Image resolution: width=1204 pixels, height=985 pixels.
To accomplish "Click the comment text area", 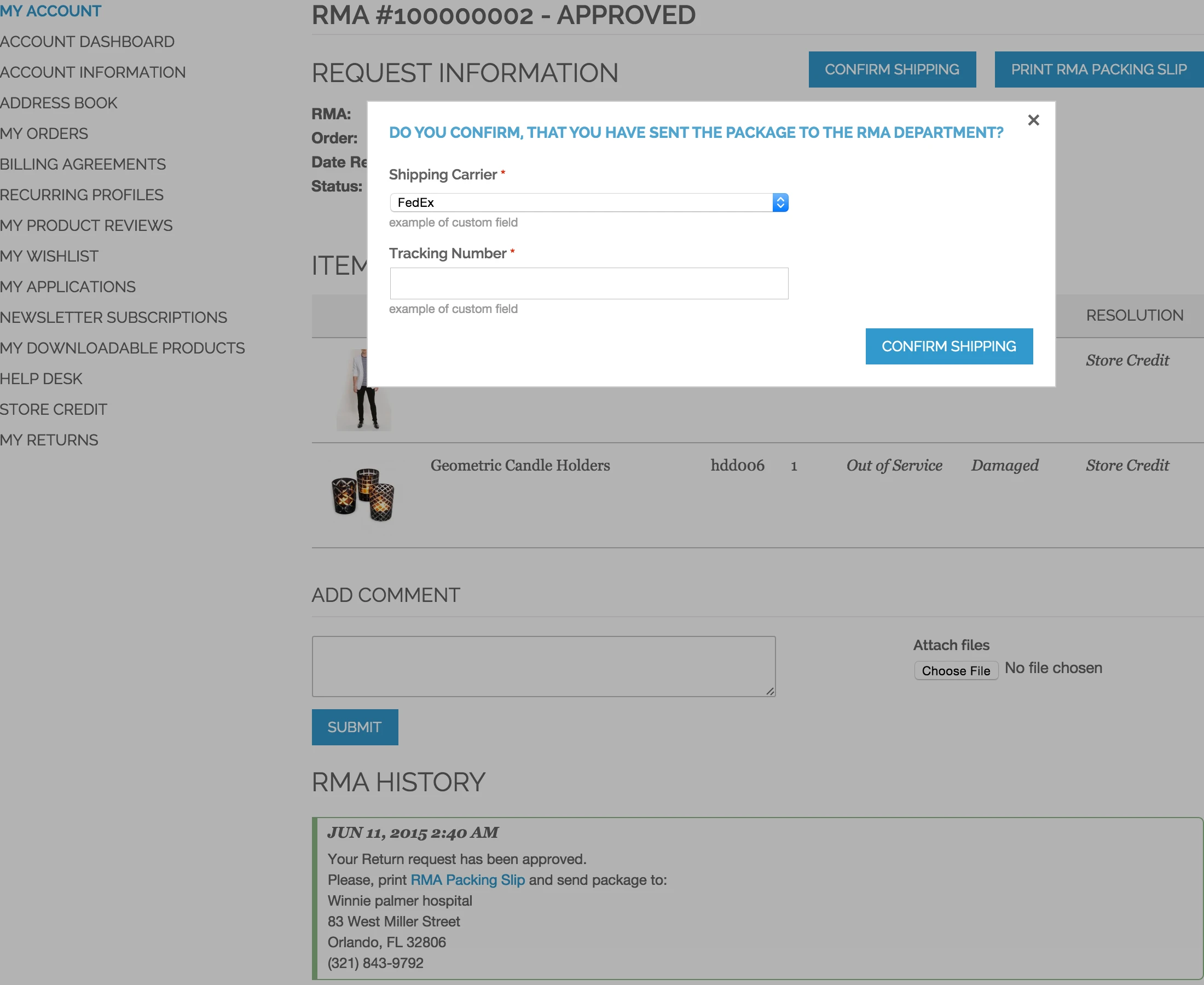I will pyautogui.click(x=543, y=666).
